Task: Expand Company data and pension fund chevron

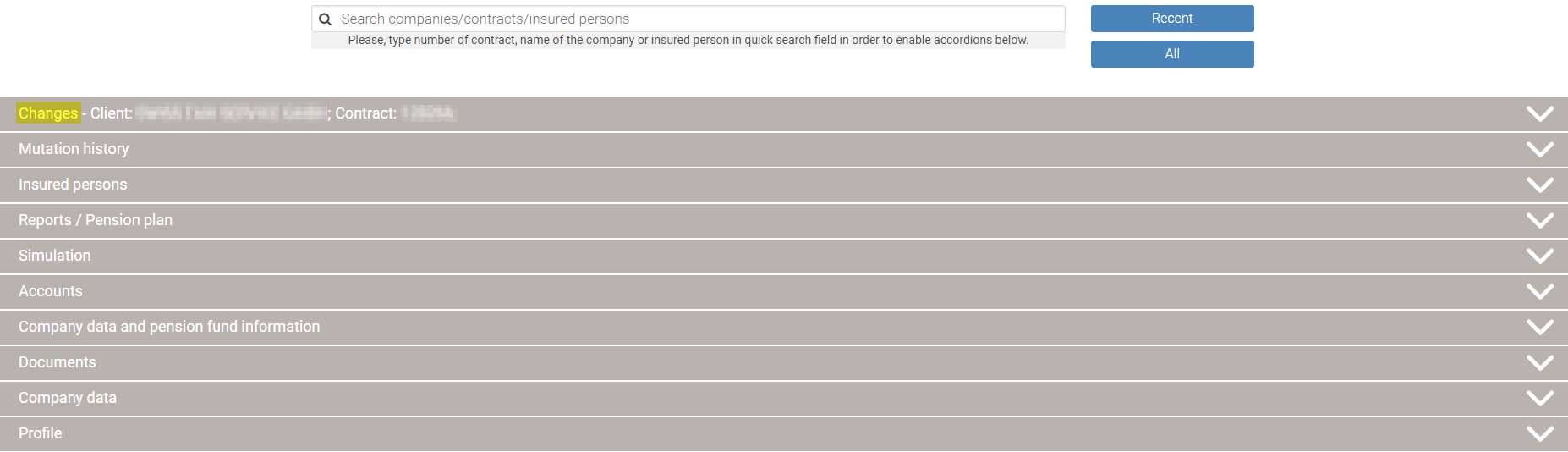Action: point(1539,327)
